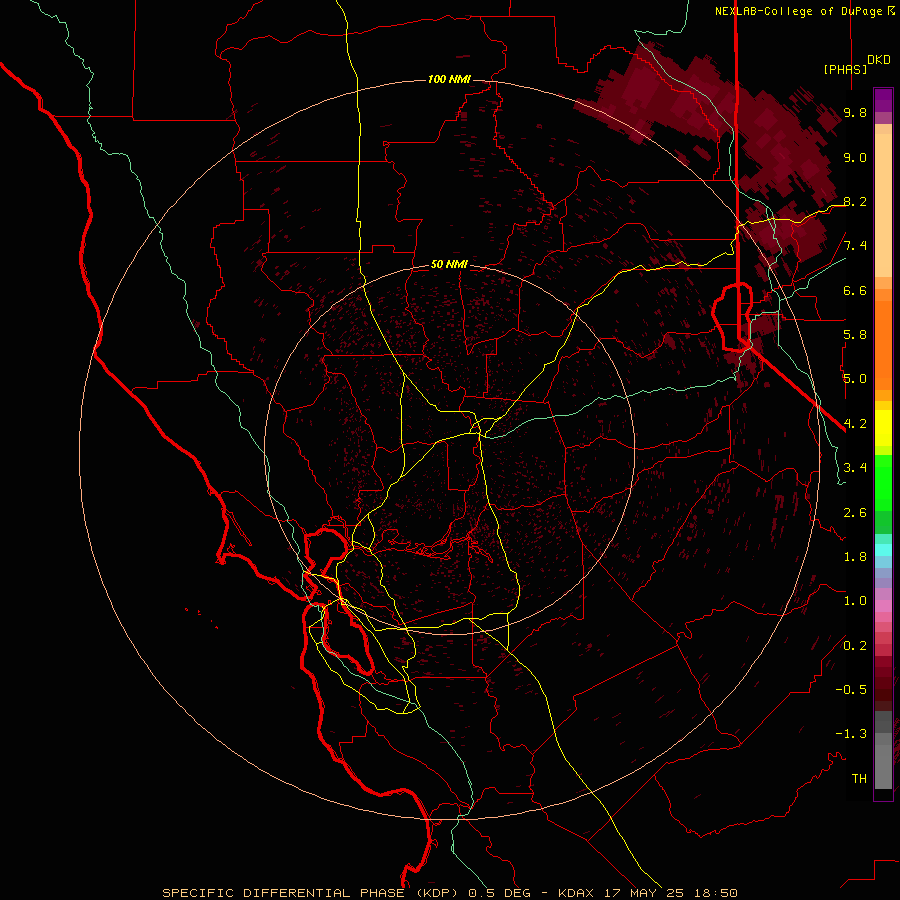The height and width of the screenshot is (900, 900).
Task: Click the DKD label above the color scale
Action: point(879,60)
